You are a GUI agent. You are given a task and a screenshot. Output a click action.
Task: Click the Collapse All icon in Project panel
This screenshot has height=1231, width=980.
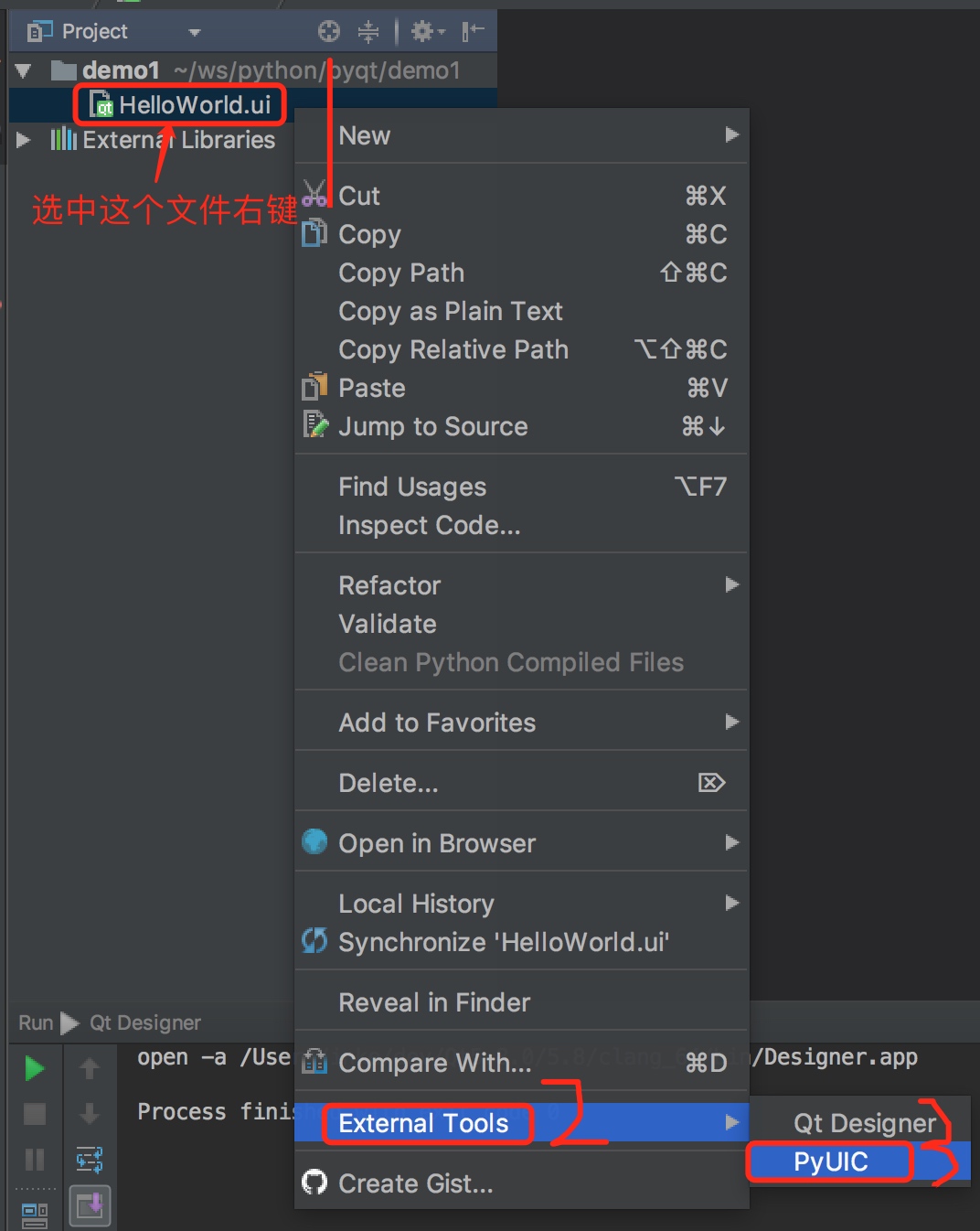(x=368, y=32)
